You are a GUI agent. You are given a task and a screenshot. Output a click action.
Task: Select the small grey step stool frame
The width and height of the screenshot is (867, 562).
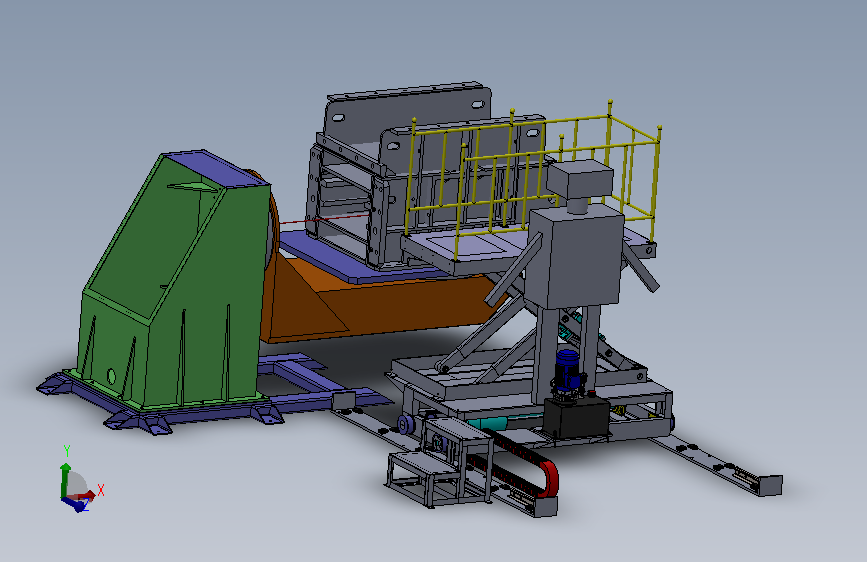click(x=440, y=462)
